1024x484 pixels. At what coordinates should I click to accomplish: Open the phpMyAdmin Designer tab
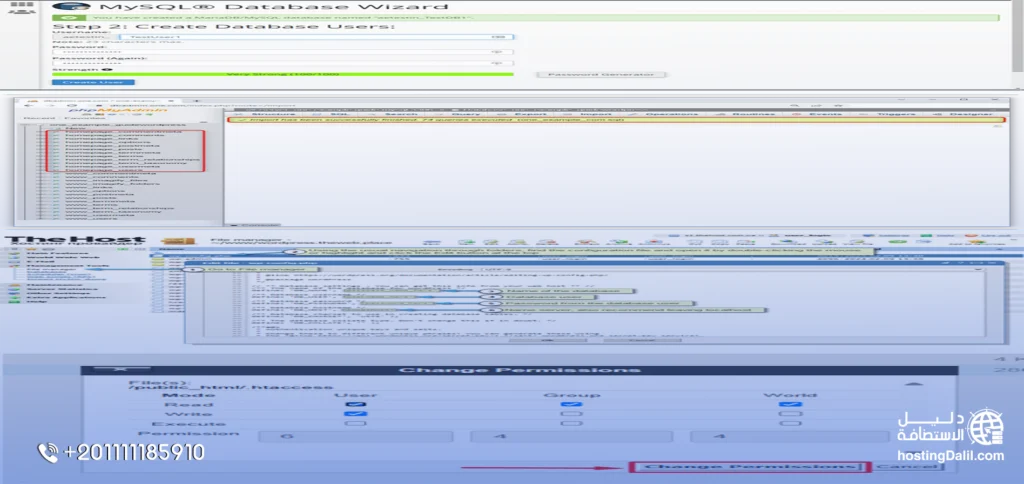[964, 114]
